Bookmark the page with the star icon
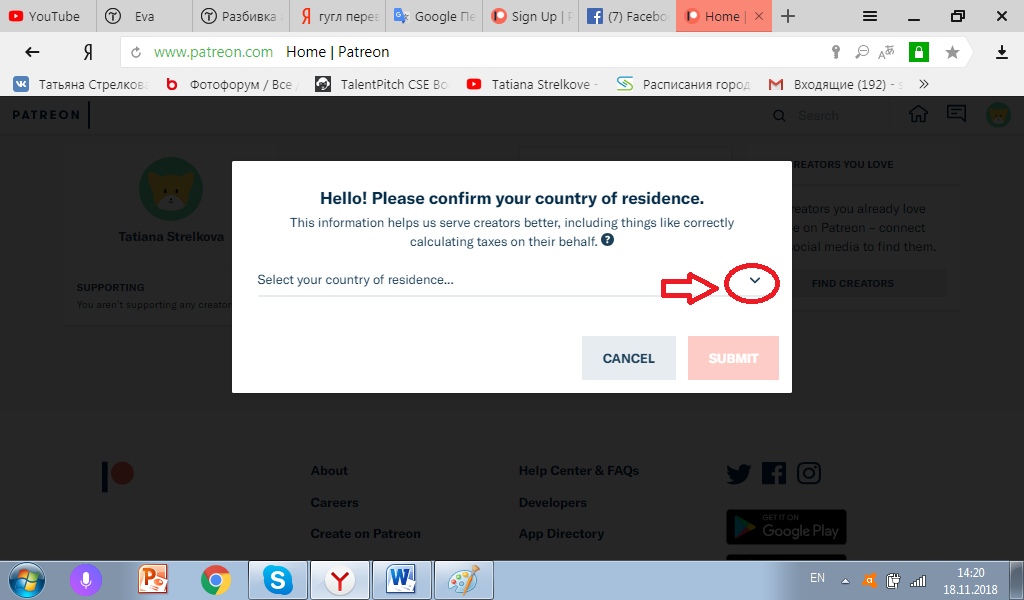Screen dimensions: 1024x600 (952, 52)
